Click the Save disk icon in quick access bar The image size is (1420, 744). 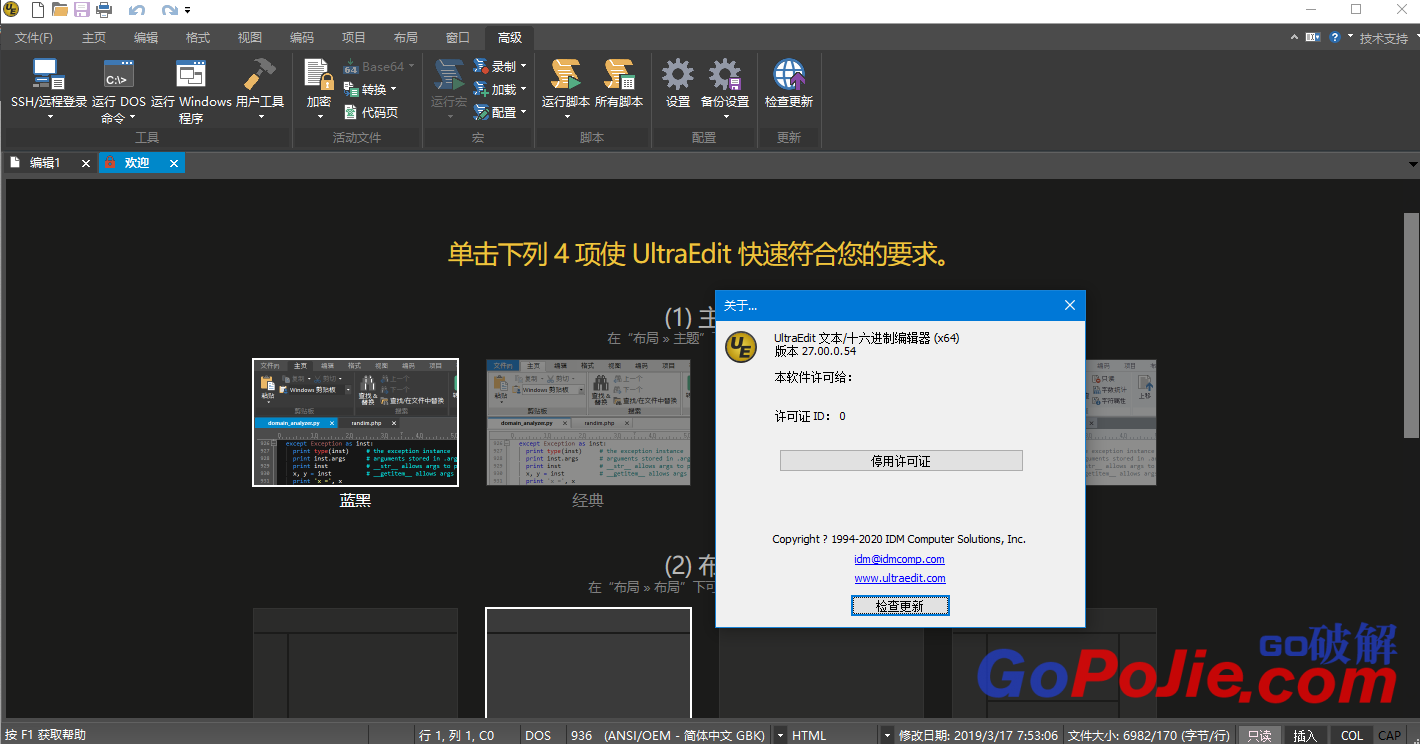(81, 10)
